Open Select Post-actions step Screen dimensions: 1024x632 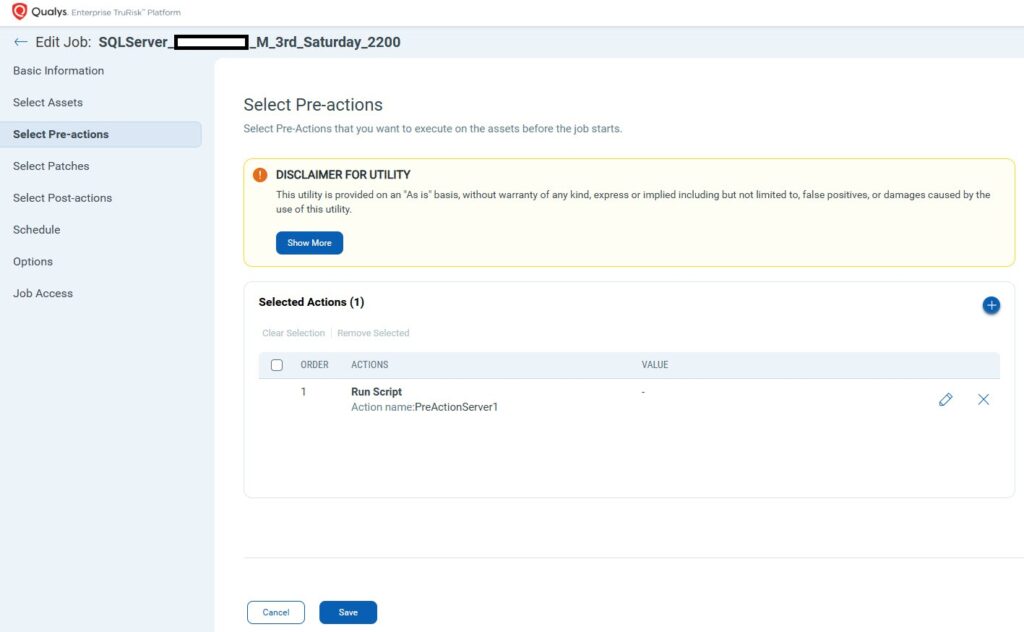click(x=62, y=198)
